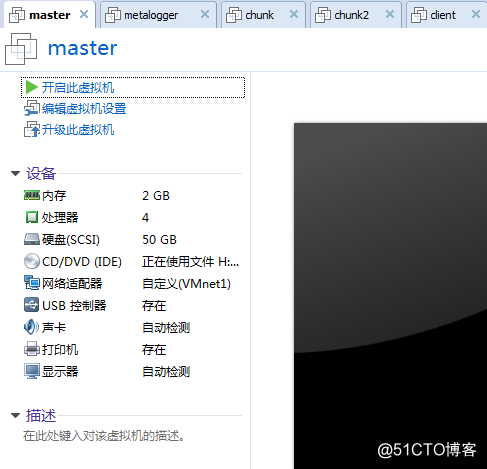Click 自动检测 value for 显示器
Image resolution: width=487 pixels, height=469 pixels.
coord(166,372)
